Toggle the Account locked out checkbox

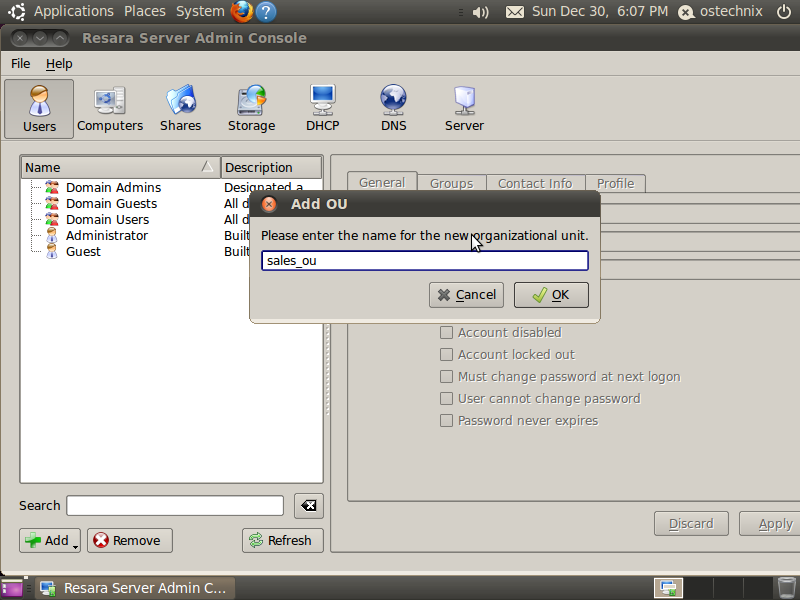446,355
